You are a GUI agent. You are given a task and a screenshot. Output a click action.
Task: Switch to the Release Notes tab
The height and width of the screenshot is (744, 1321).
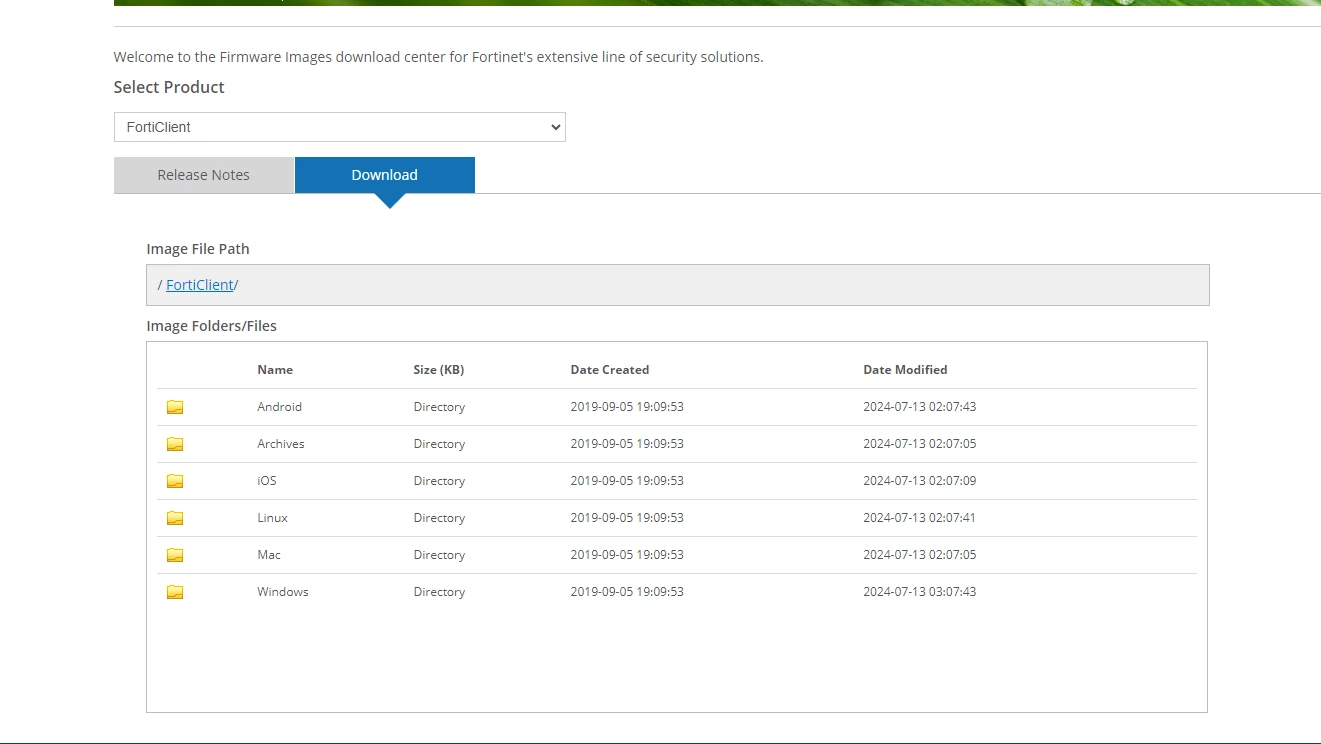(x=204, y=175)
